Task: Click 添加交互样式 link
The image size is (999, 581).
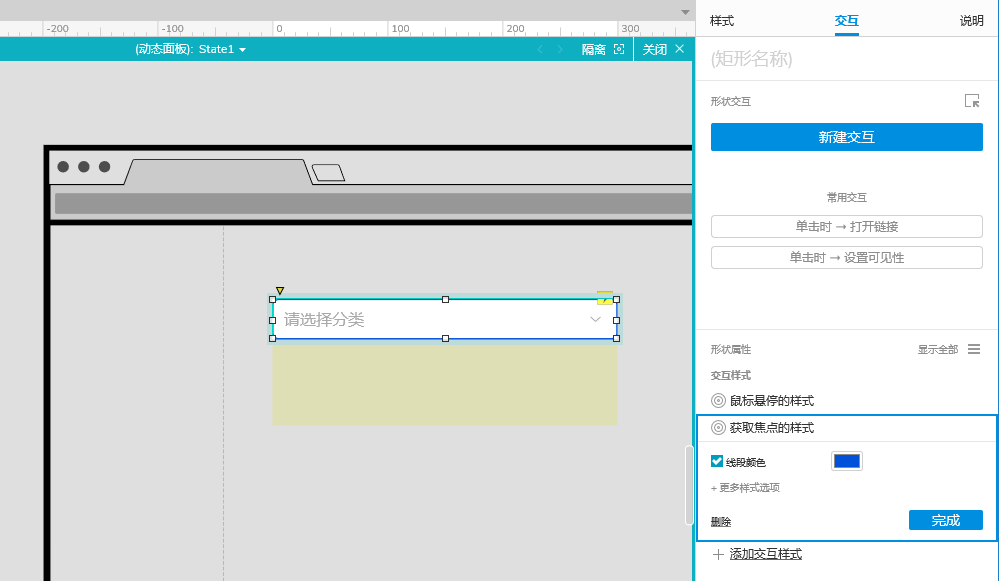Action: click(x=765, y=554)
